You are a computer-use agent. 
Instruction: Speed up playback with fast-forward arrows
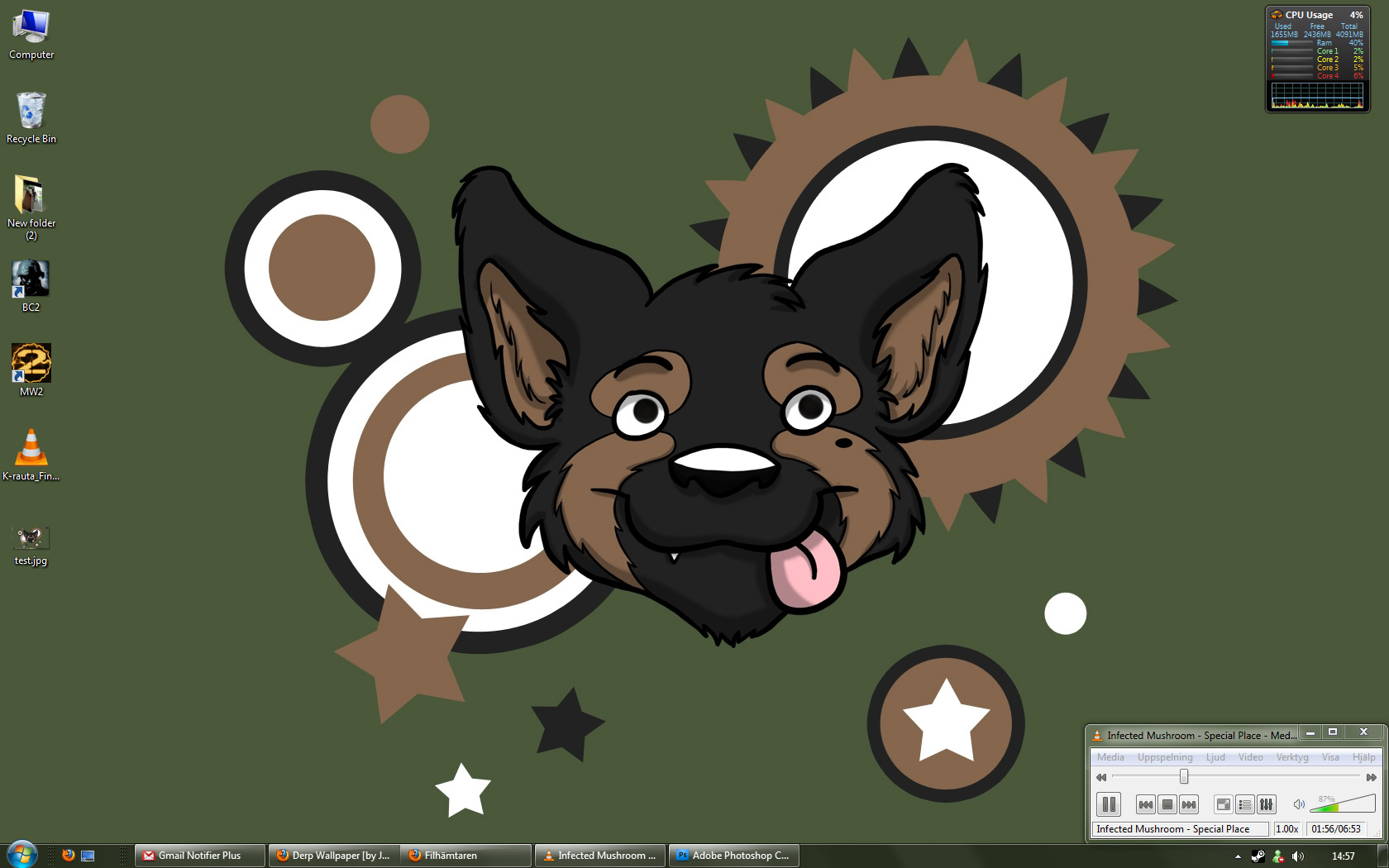point(1371,777)
